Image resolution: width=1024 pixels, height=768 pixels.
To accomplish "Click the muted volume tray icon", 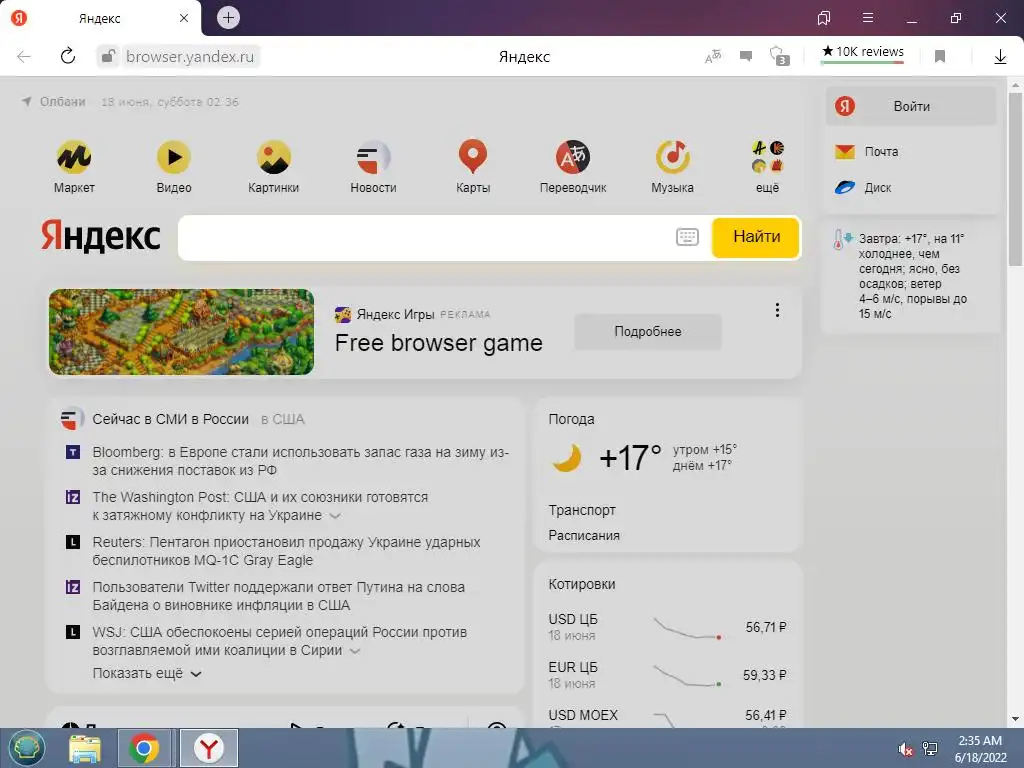I will (x=905, y=749).
